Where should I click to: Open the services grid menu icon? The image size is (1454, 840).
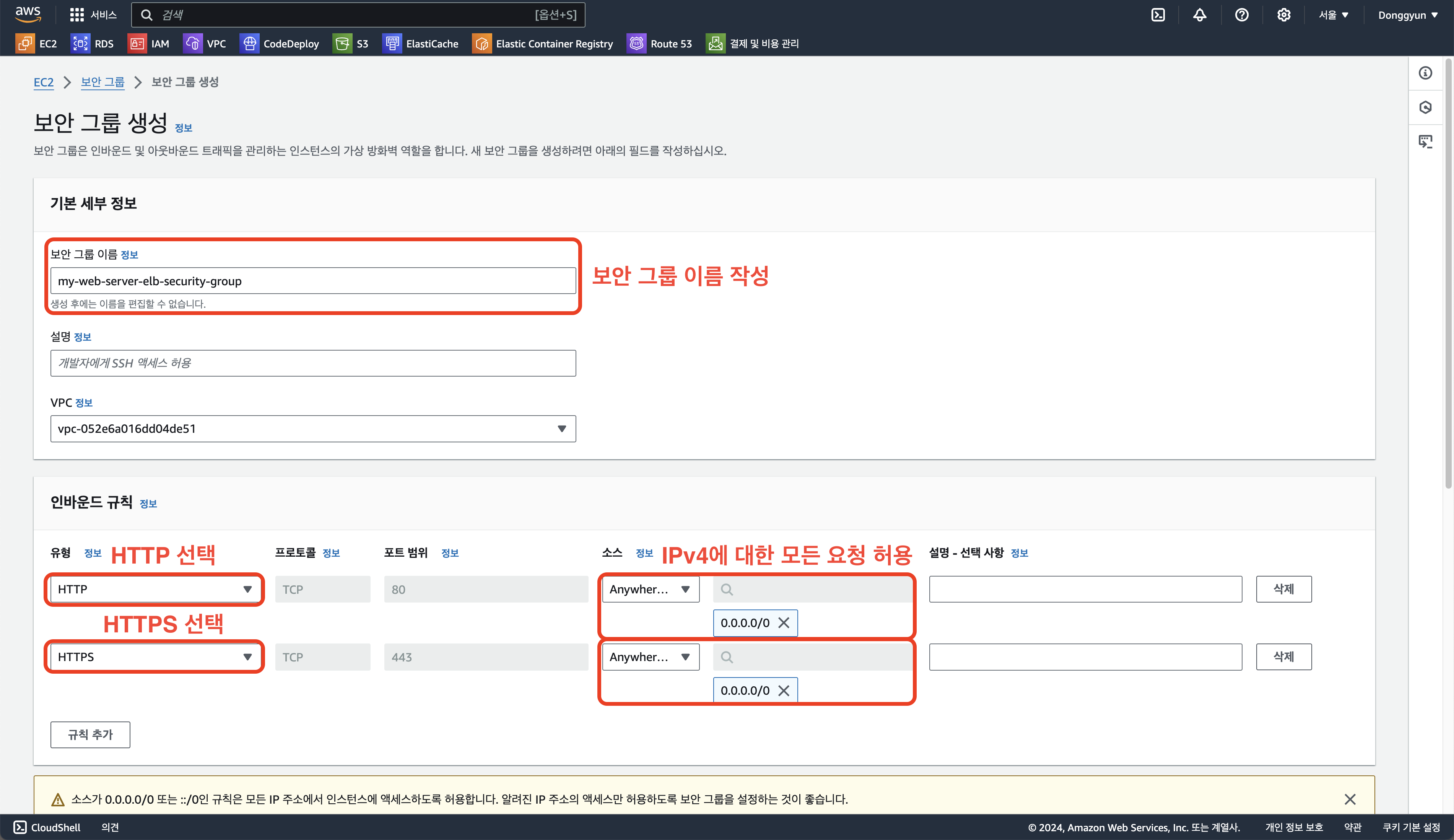pos(77,15)
